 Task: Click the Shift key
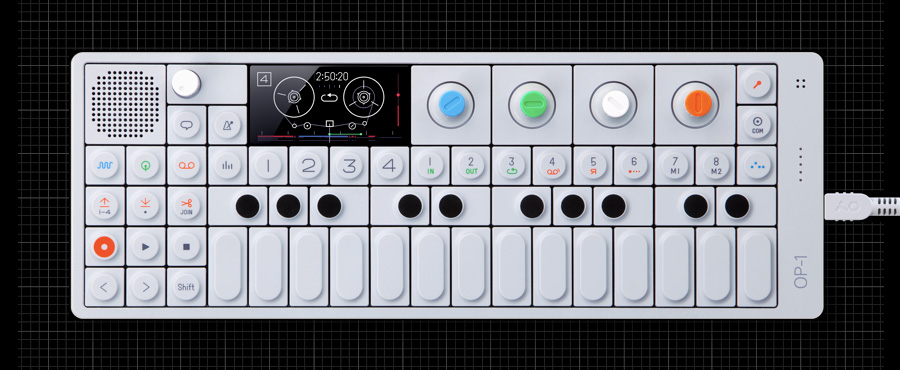point(186,287)
